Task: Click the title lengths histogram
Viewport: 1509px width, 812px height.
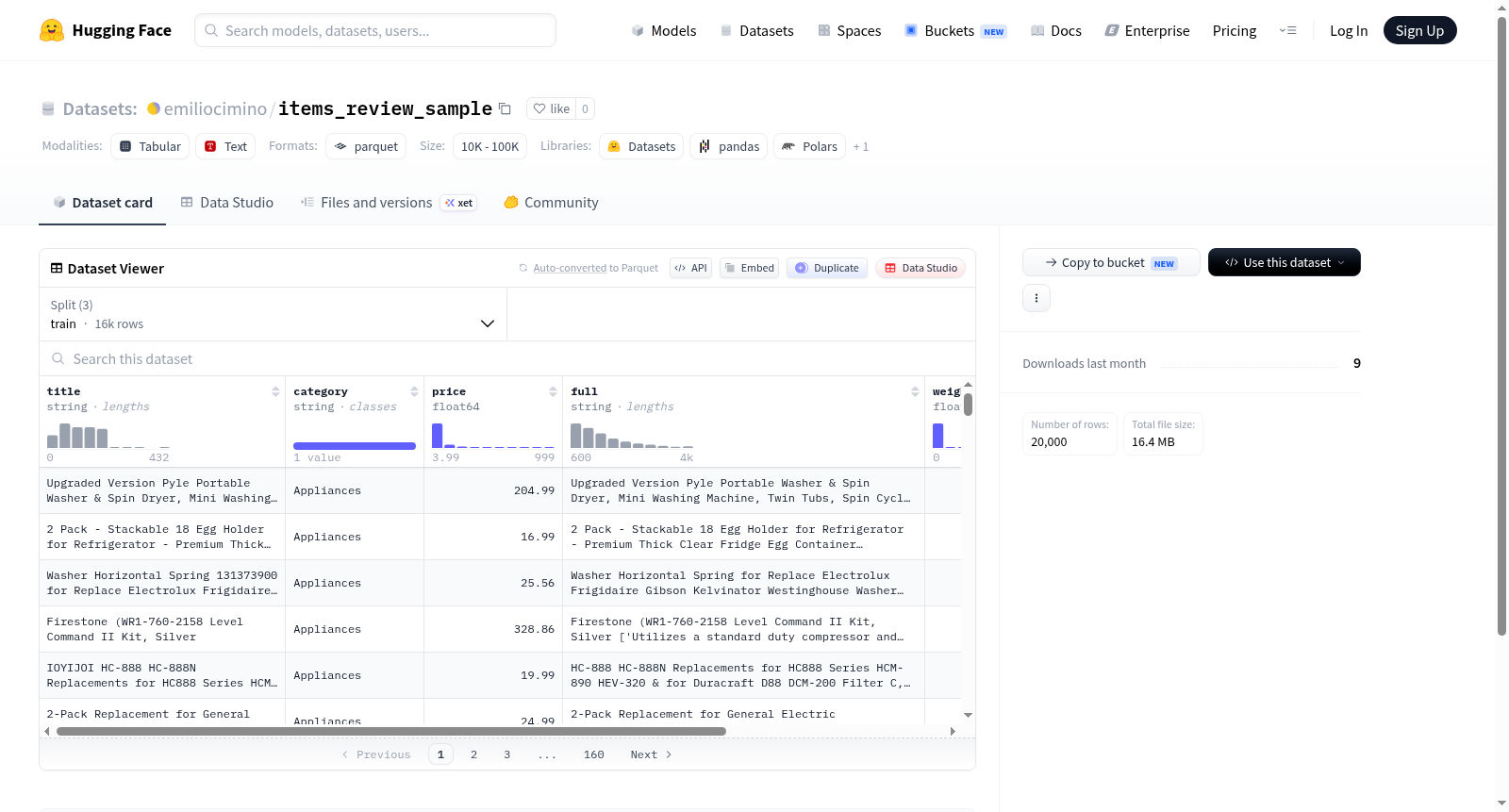Action: (108, 435)
